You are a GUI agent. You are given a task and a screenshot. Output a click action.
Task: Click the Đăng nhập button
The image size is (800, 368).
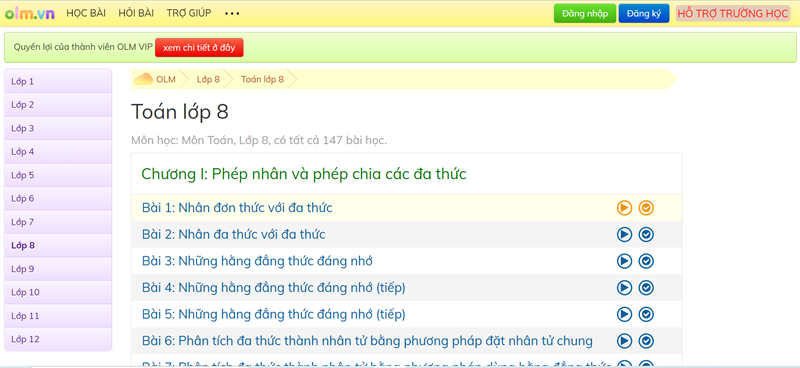tap(585, 14)
